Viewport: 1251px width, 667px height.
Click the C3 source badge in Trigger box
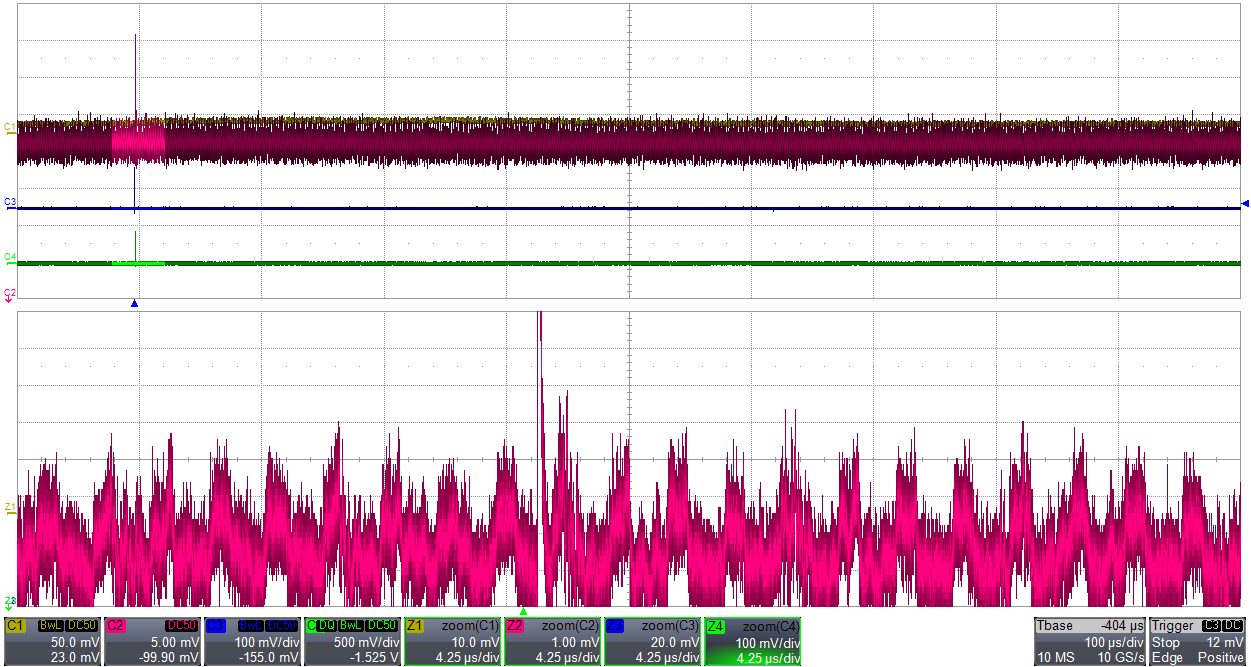[x=1210, y=626]
